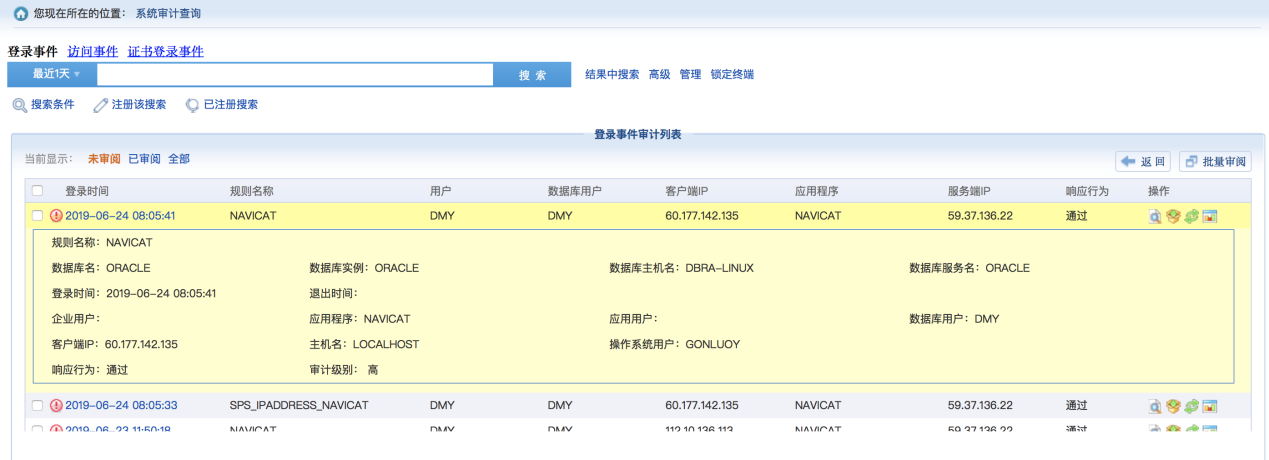Screen dimensions: 1269x460
Task: Switch to the 访问事件 tab
Action: click(x=92, y=51)
